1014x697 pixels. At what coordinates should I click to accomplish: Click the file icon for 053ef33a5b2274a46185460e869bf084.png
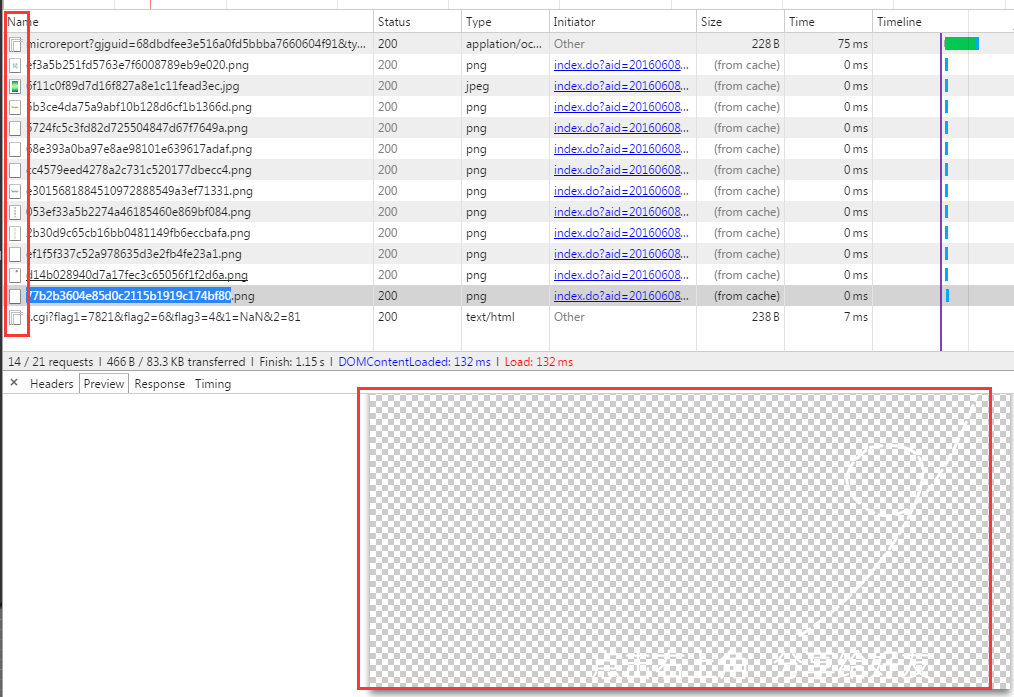pyautogui.click(x=15, y=212)
